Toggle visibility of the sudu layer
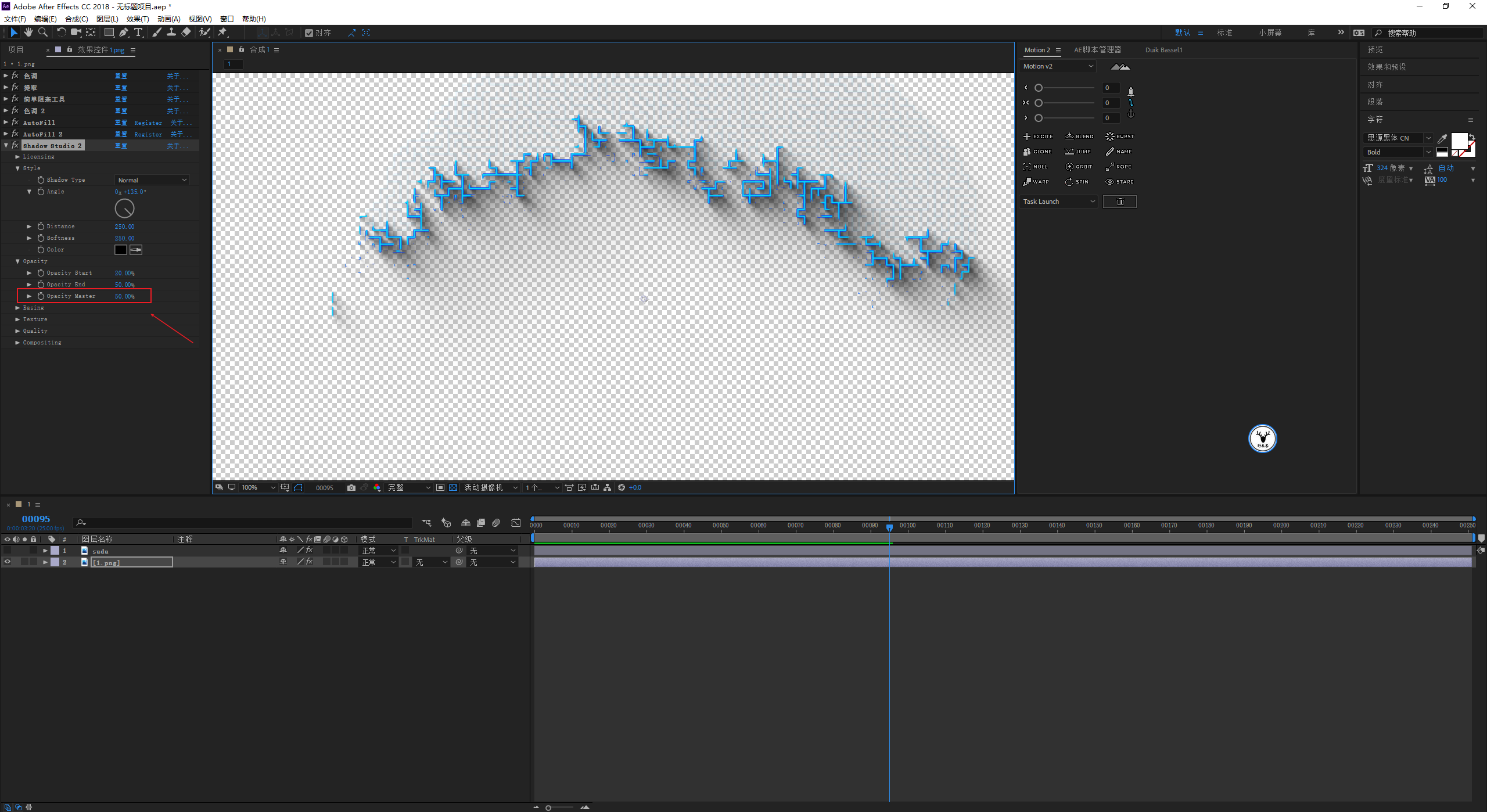The height and width of the screenshot is (812, 1487). 7,551
